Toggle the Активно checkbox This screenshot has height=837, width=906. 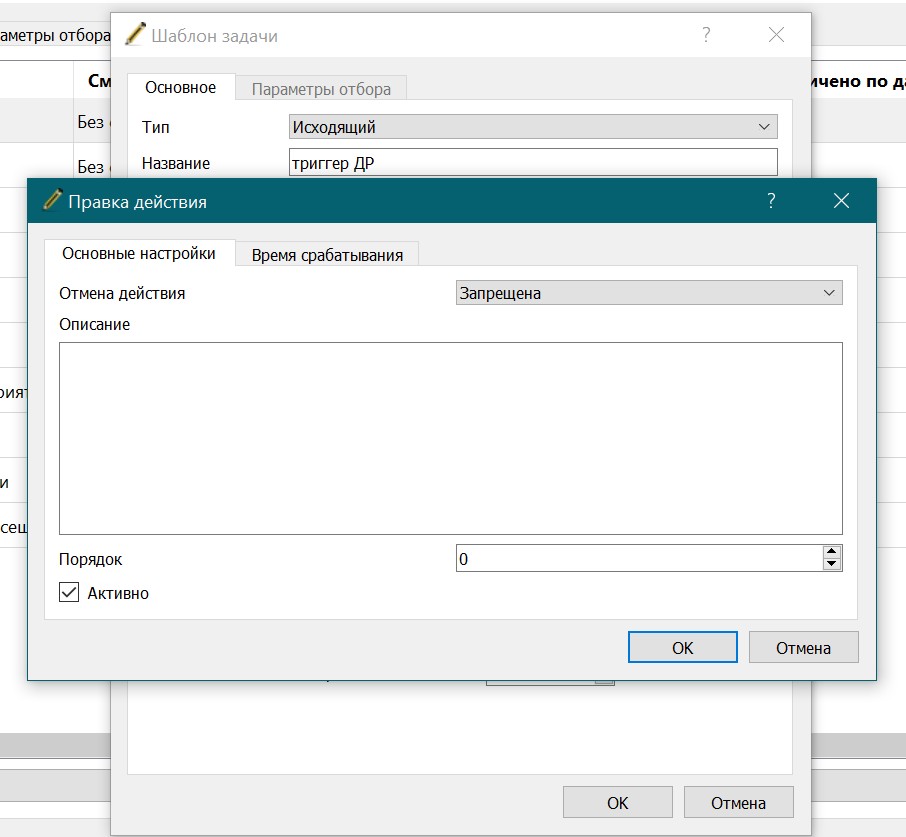pos(69,592)
